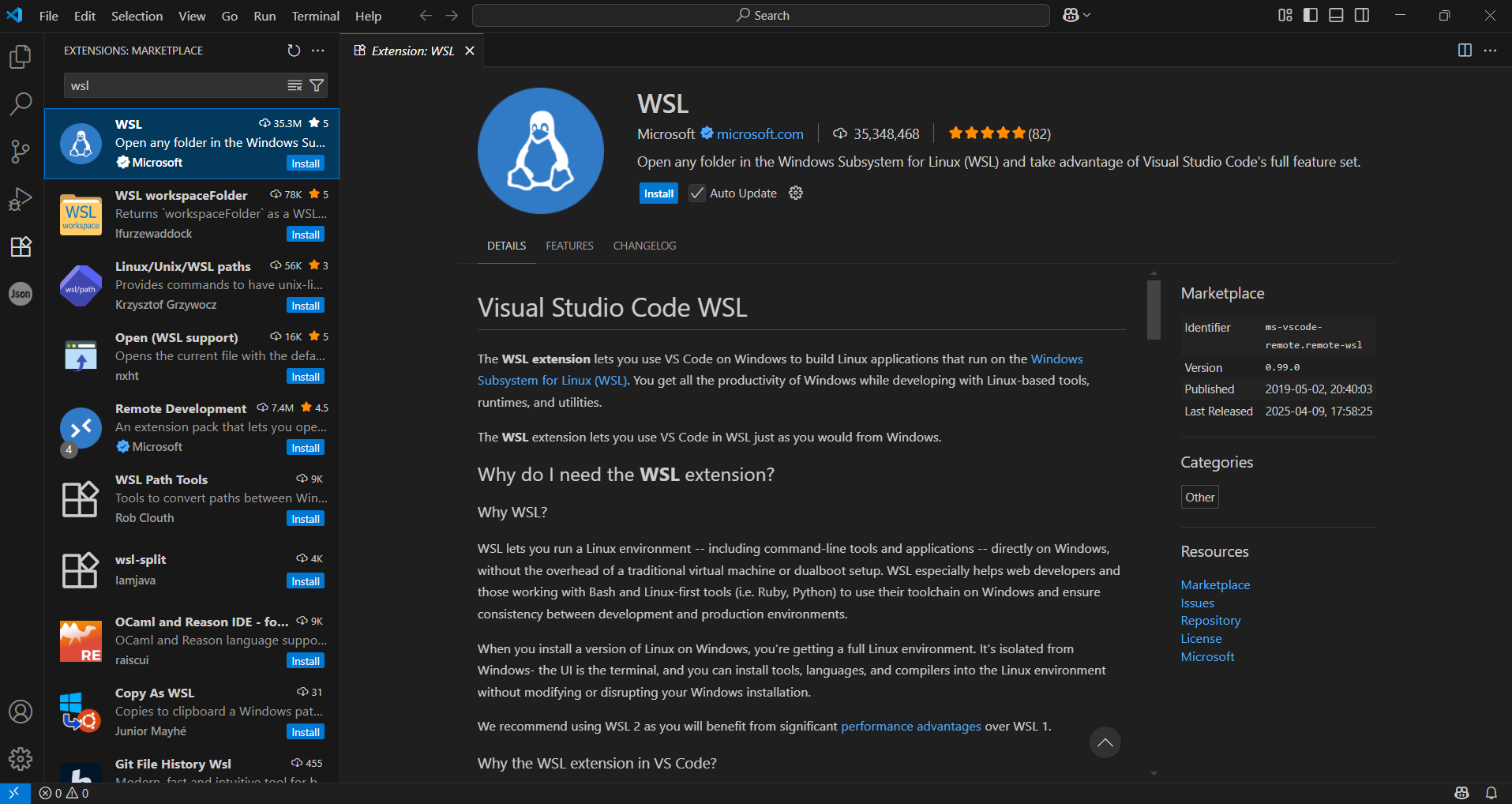This screenshot has width=1512, height=804.
Task: Select Copy As WSL extension in list
Action: click(x=192, y=712)
